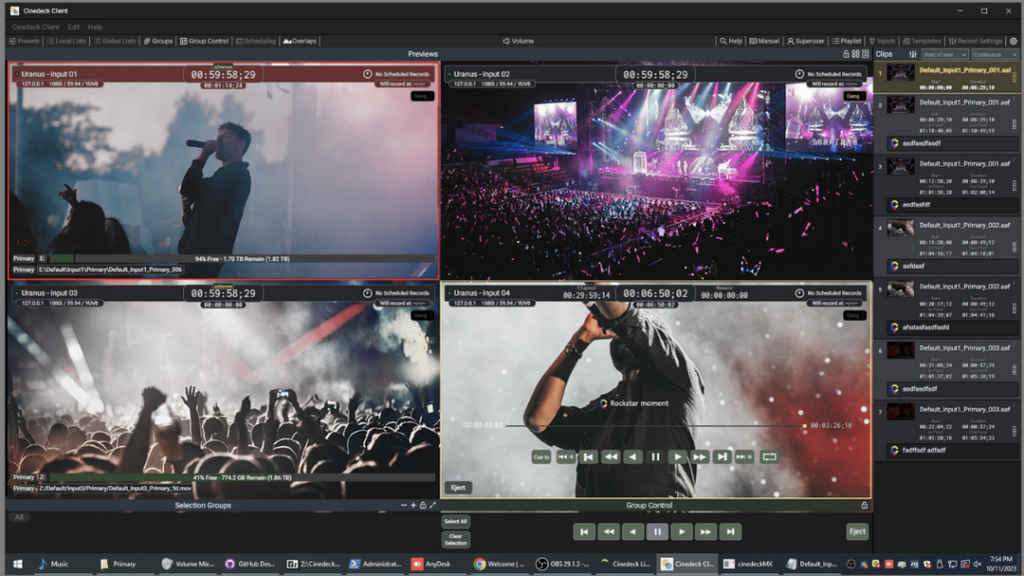This screenshot has width=1024, height=576.
Task: Open the Playlist panel
Action: (x=846, y=41)
